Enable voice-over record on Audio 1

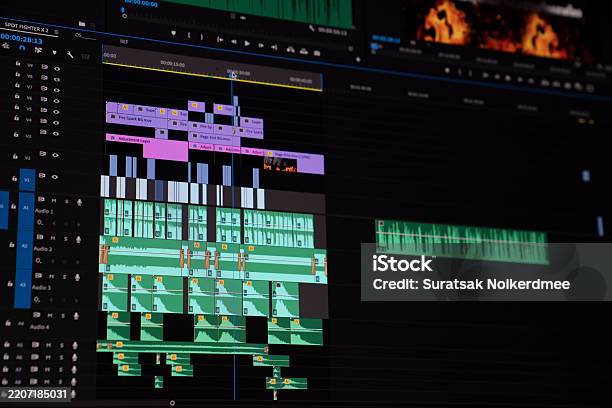pyautogui.click(x=79, y=202)
